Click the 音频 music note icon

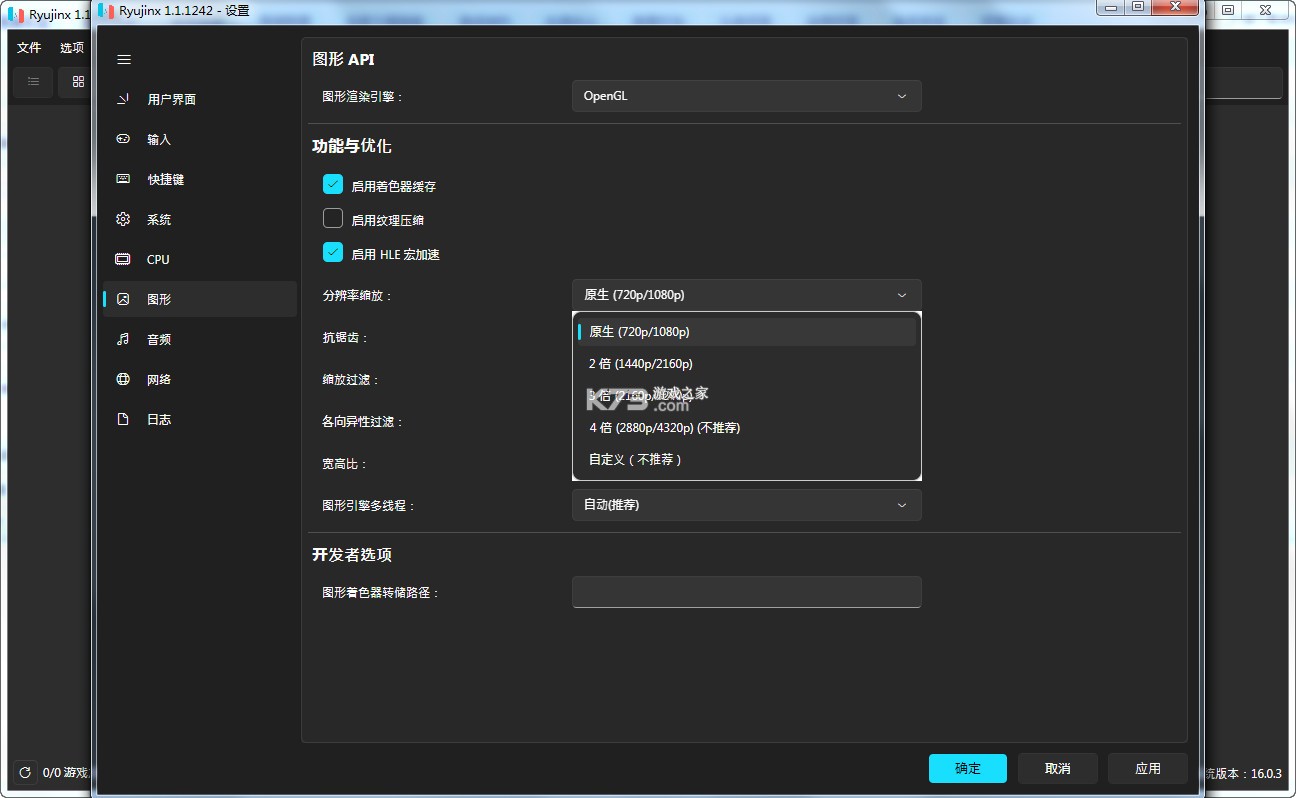coord(123,339)
